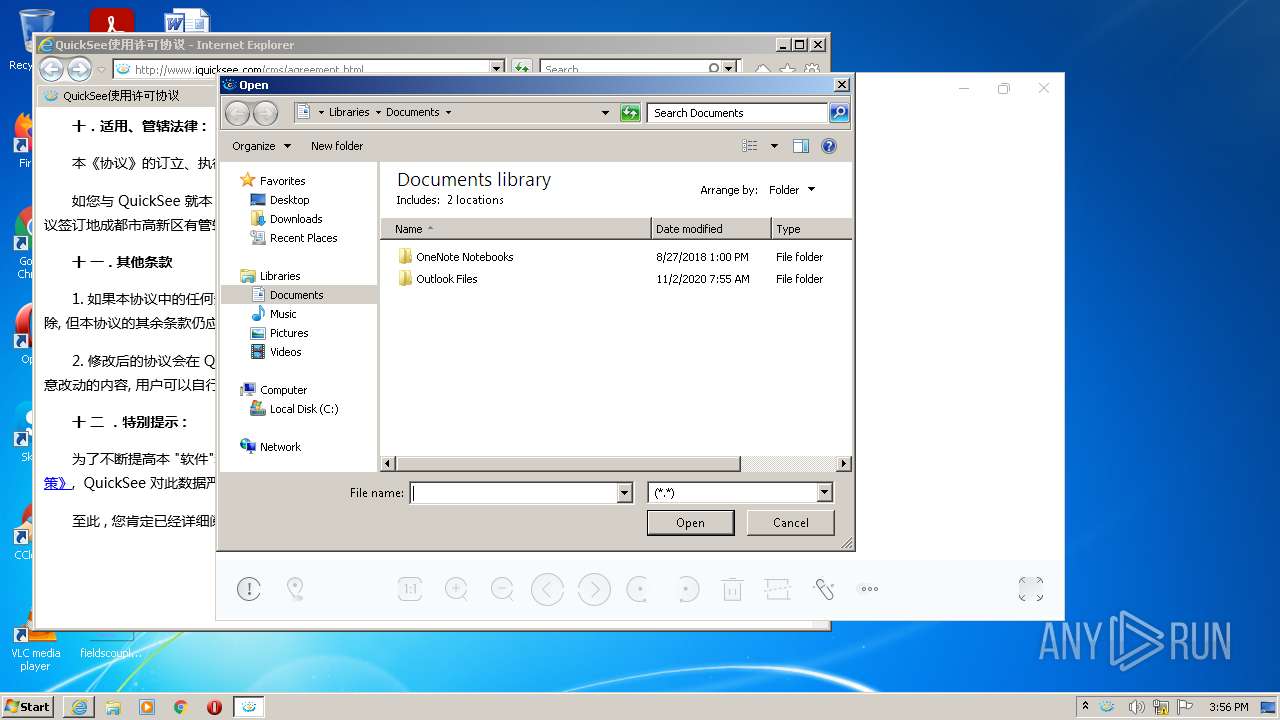Change your view icon in Open dialog
This screenshot has width=1280, height=720.
(x=750, y=146)
